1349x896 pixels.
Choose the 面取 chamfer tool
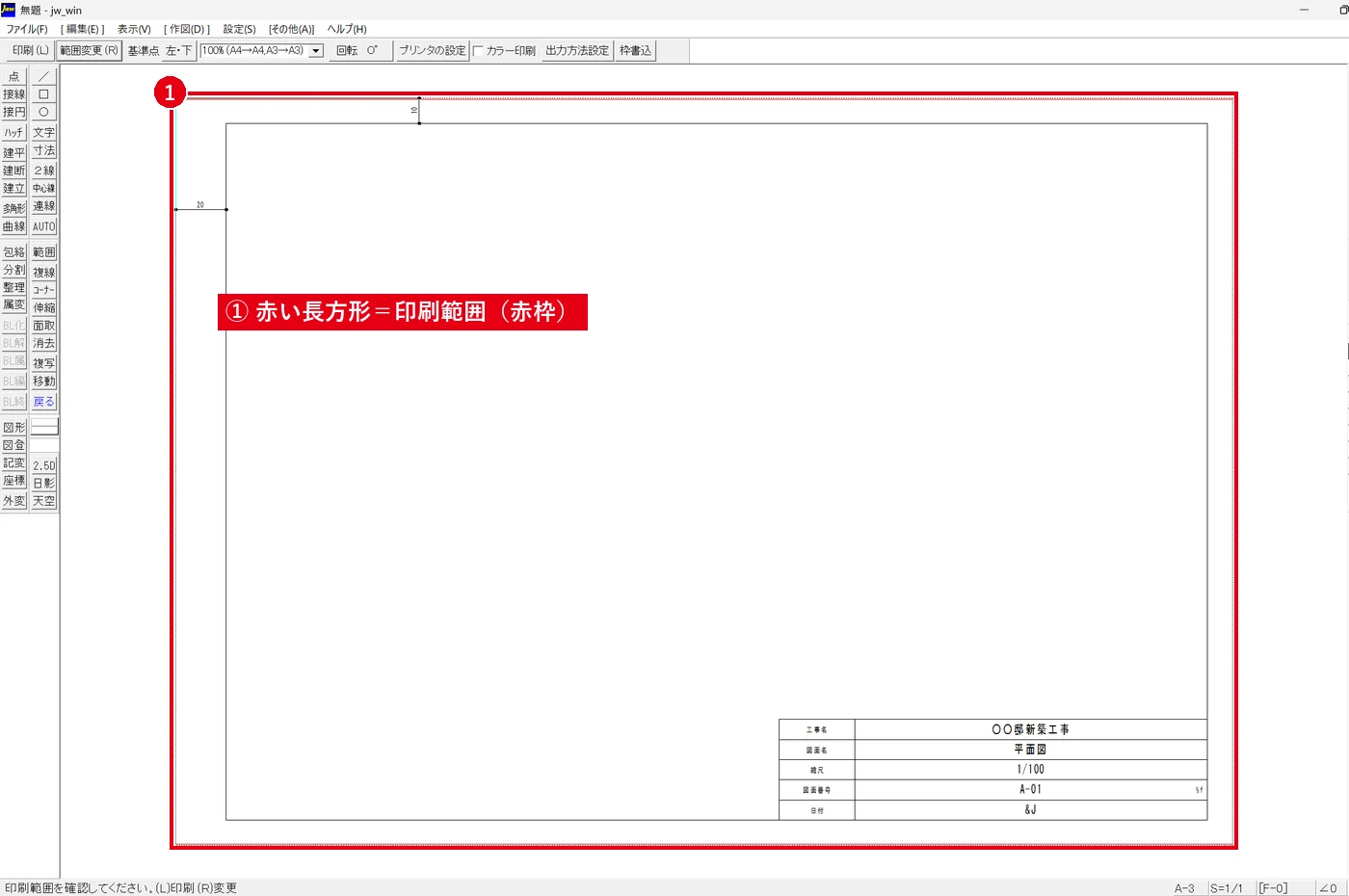tap(43, 326)
